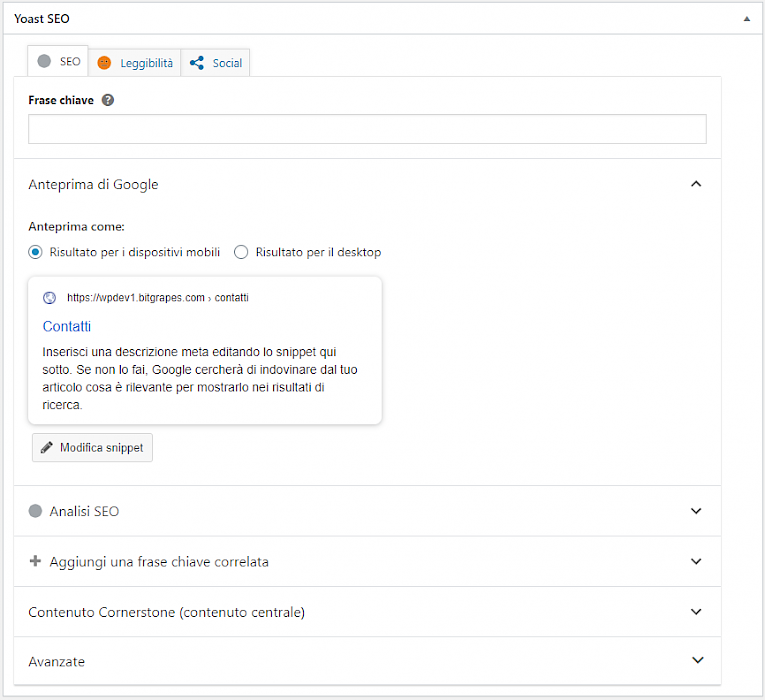Click the globe favicon in snippet preview

[x=50, y=298]
